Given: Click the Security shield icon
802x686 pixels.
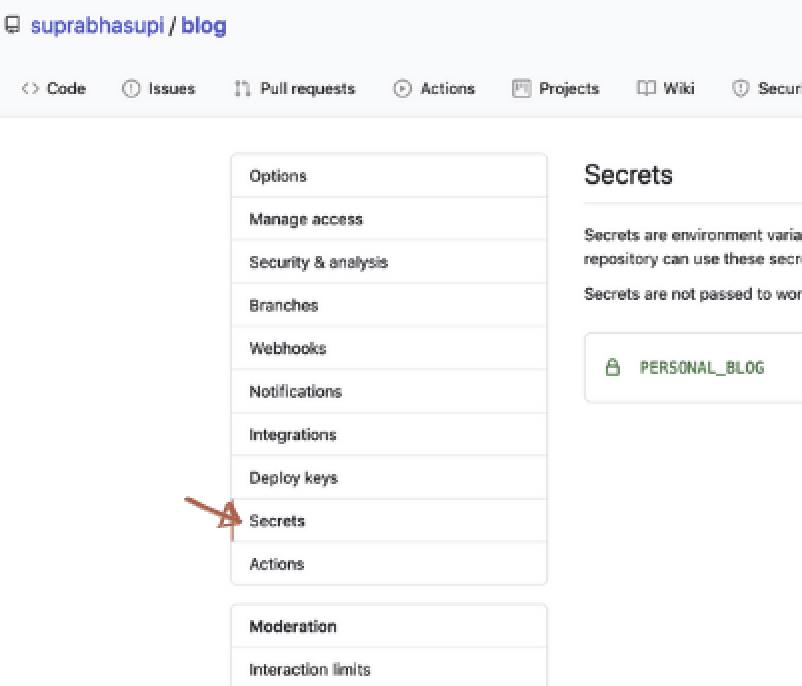Looking at the screenshot, I should [740, 88].
